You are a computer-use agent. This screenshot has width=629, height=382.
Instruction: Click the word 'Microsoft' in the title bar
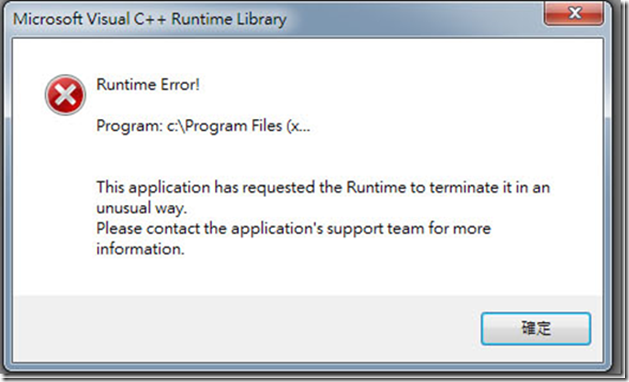[x=48, y=19]
